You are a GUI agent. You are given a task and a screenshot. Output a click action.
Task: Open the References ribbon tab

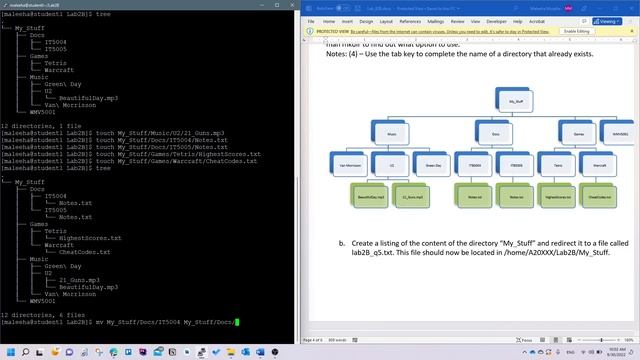[x=410, y=21]
